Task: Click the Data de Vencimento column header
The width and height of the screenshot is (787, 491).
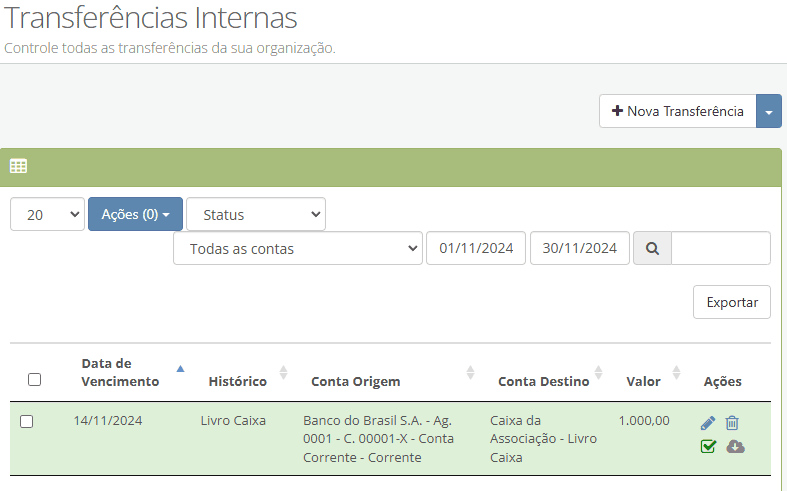Action: click(120, 373)
